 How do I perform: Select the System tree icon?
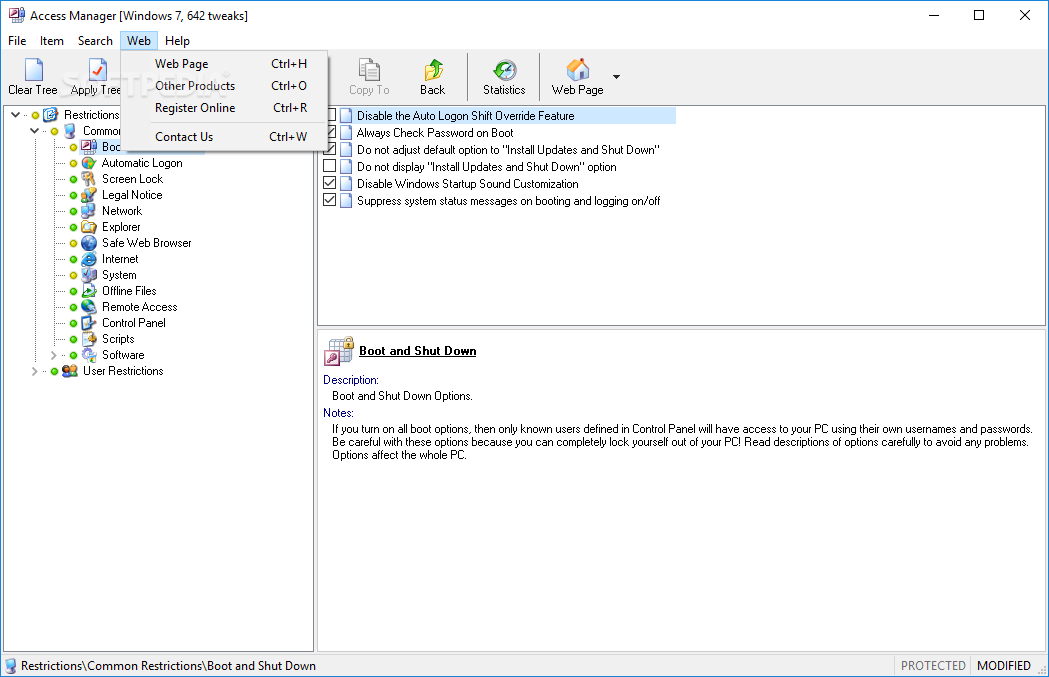pos(89,276)
